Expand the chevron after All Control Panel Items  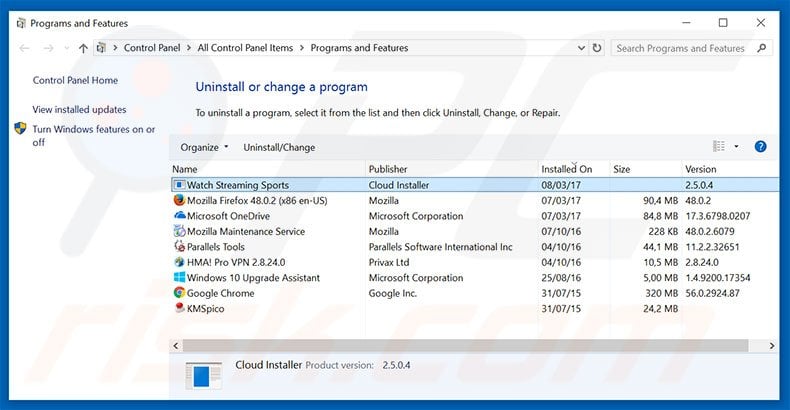[302, 48]
